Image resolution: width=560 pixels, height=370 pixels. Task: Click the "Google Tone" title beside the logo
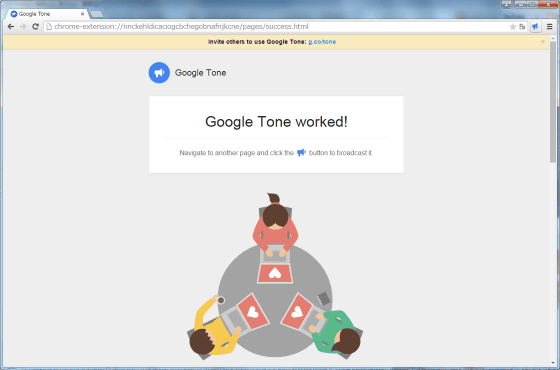pyautogui.click(x=200, y=72)
